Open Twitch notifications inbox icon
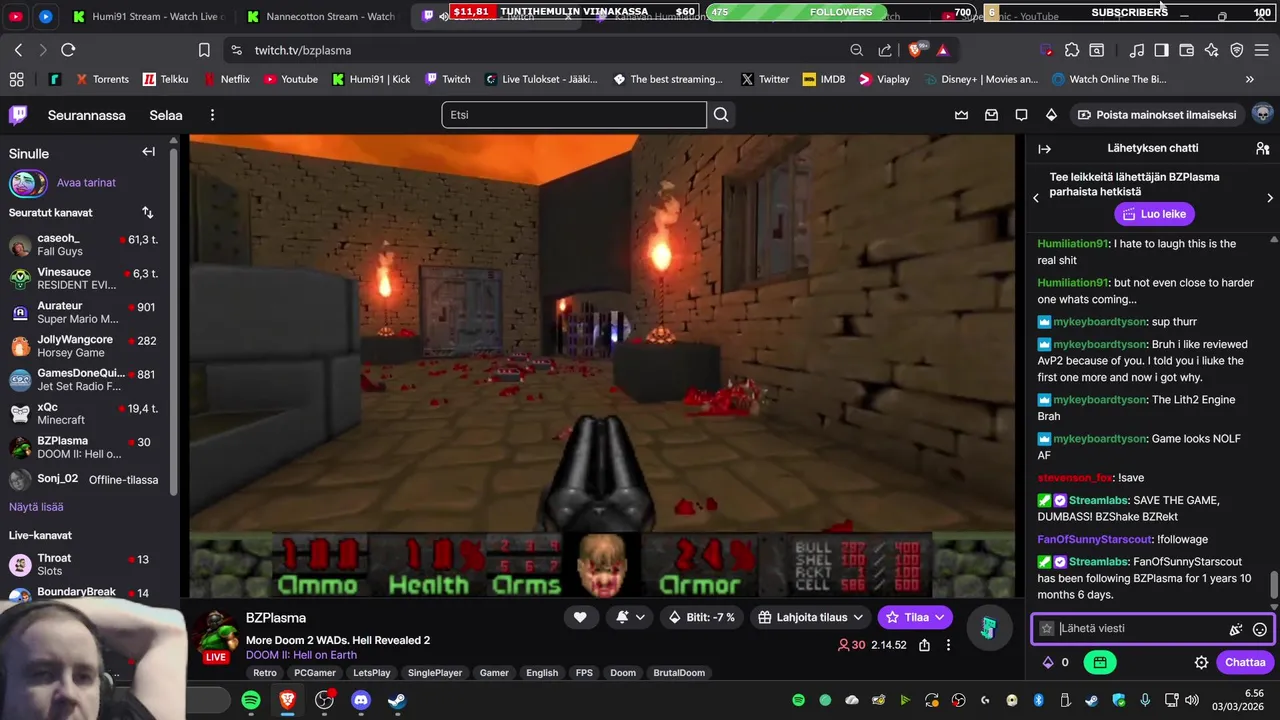 [x=991, y=115]
